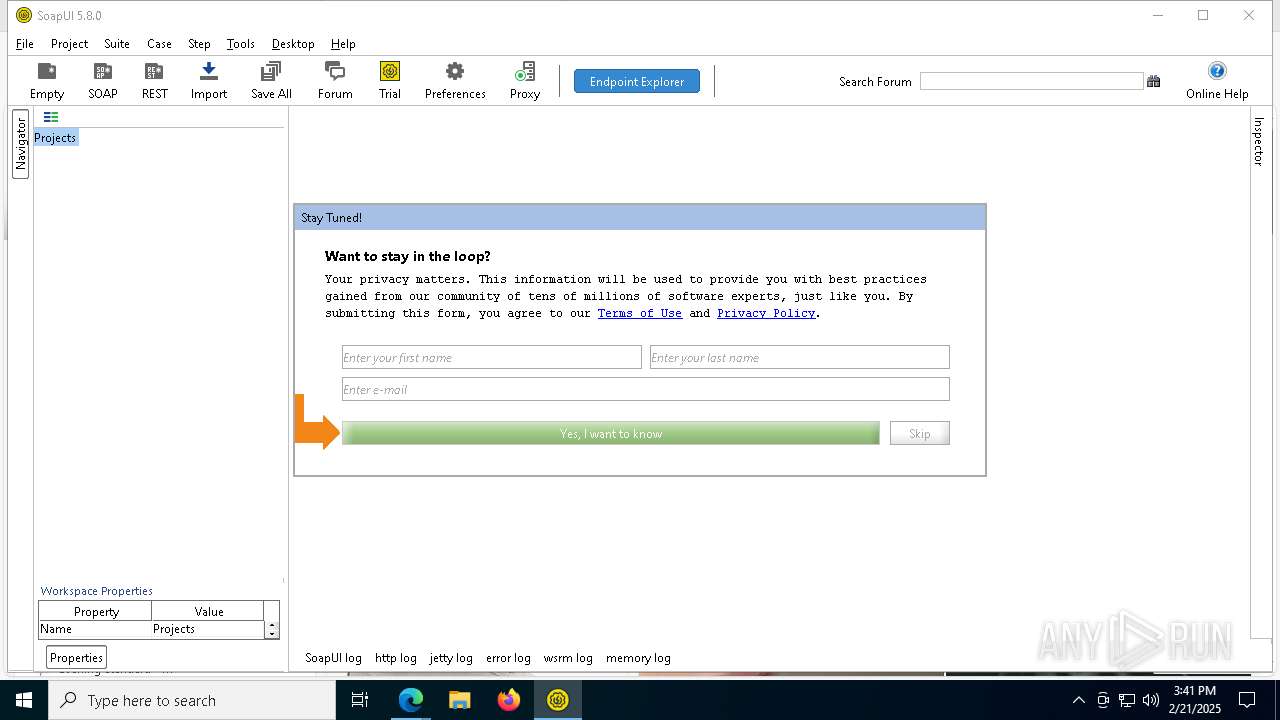Click the network tray icon

1127,700
